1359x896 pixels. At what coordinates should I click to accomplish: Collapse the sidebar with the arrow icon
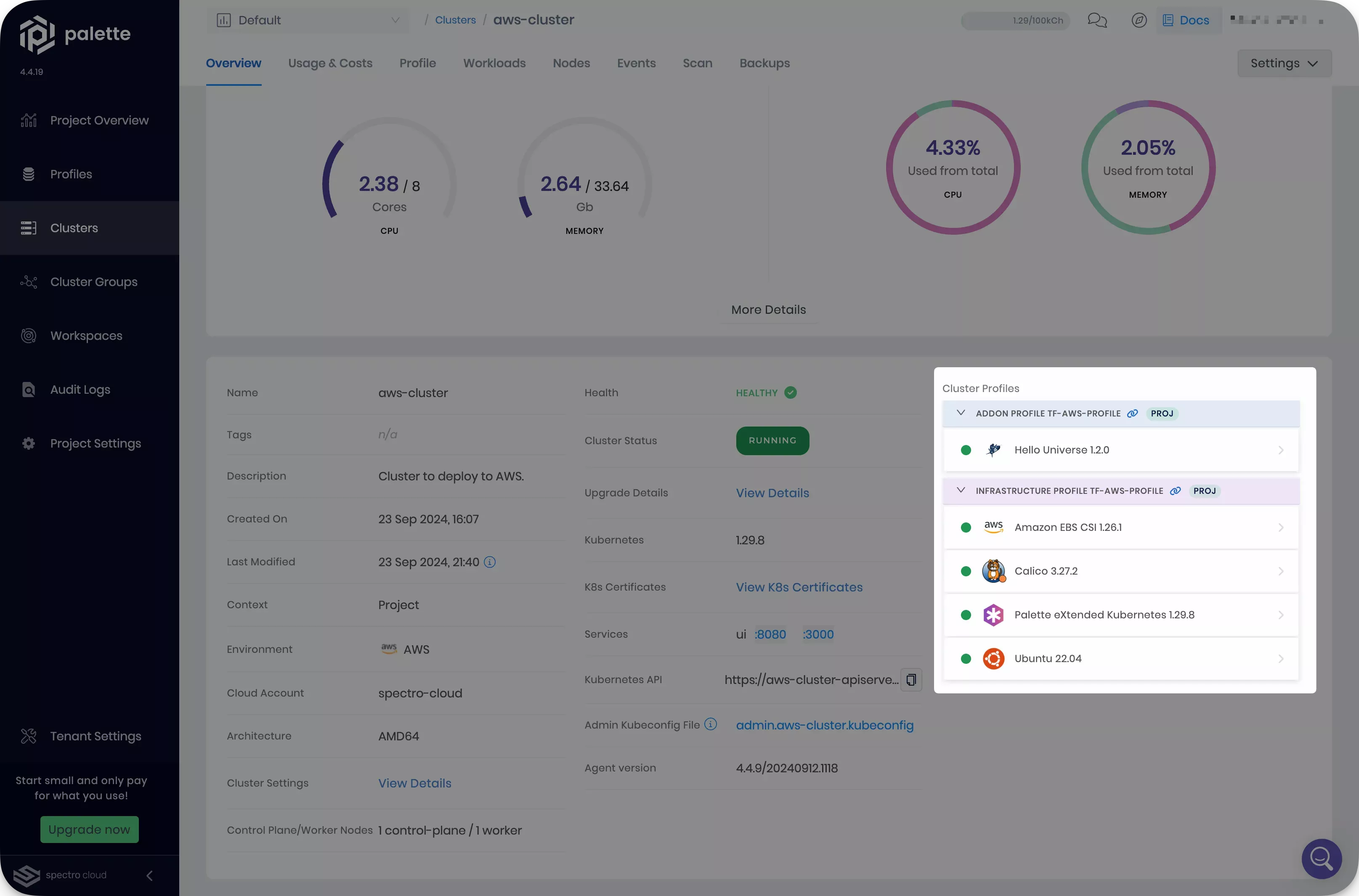[x=149, y=875]
